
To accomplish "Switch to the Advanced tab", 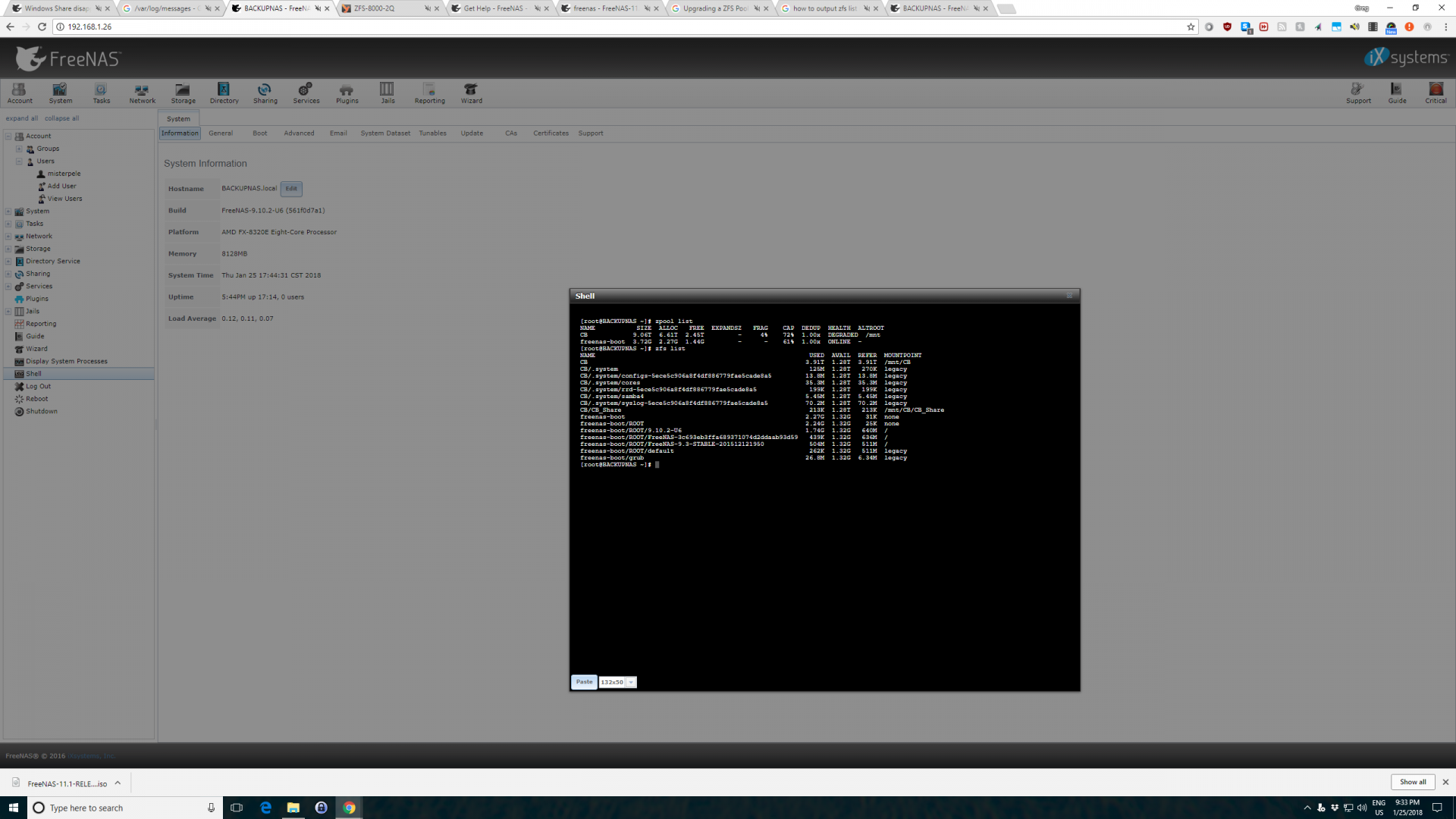I will click(299, 133).
